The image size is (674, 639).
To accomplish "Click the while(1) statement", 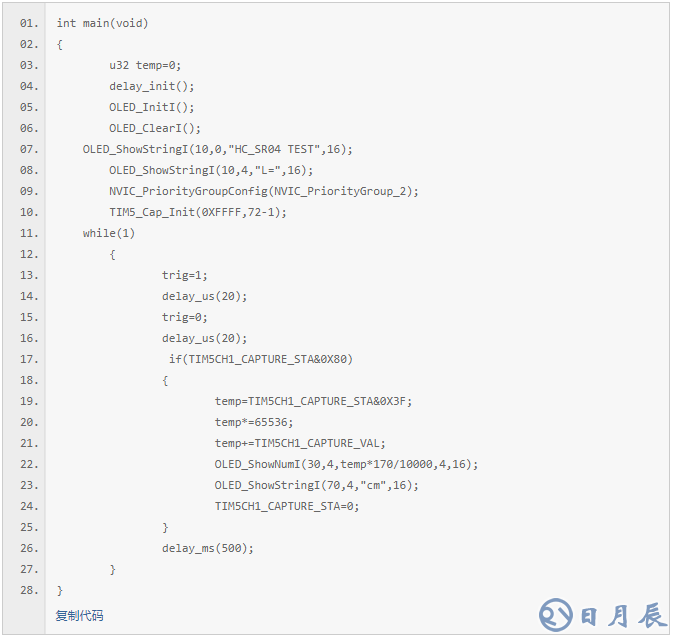I will pyautogui.click(x=108, y=233).
